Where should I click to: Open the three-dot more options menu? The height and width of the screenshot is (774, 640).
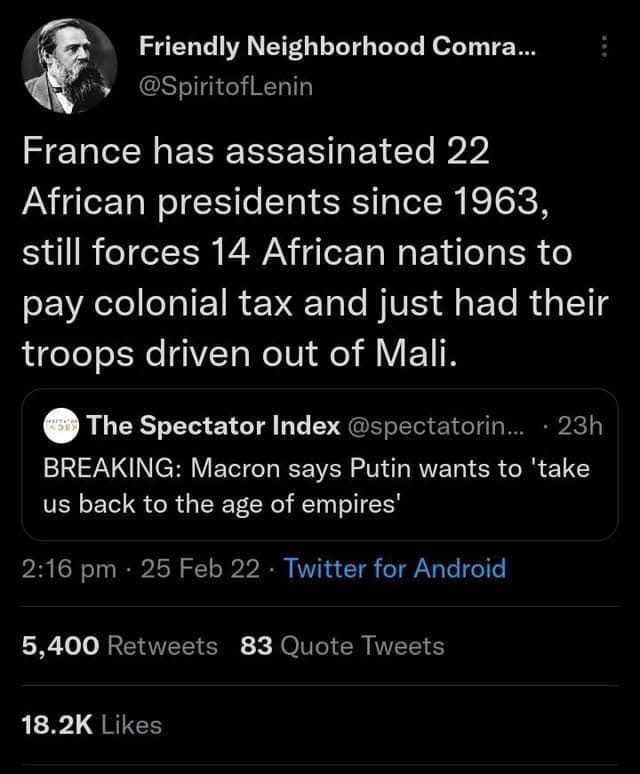pyautogui.click(x=603, y=45)
